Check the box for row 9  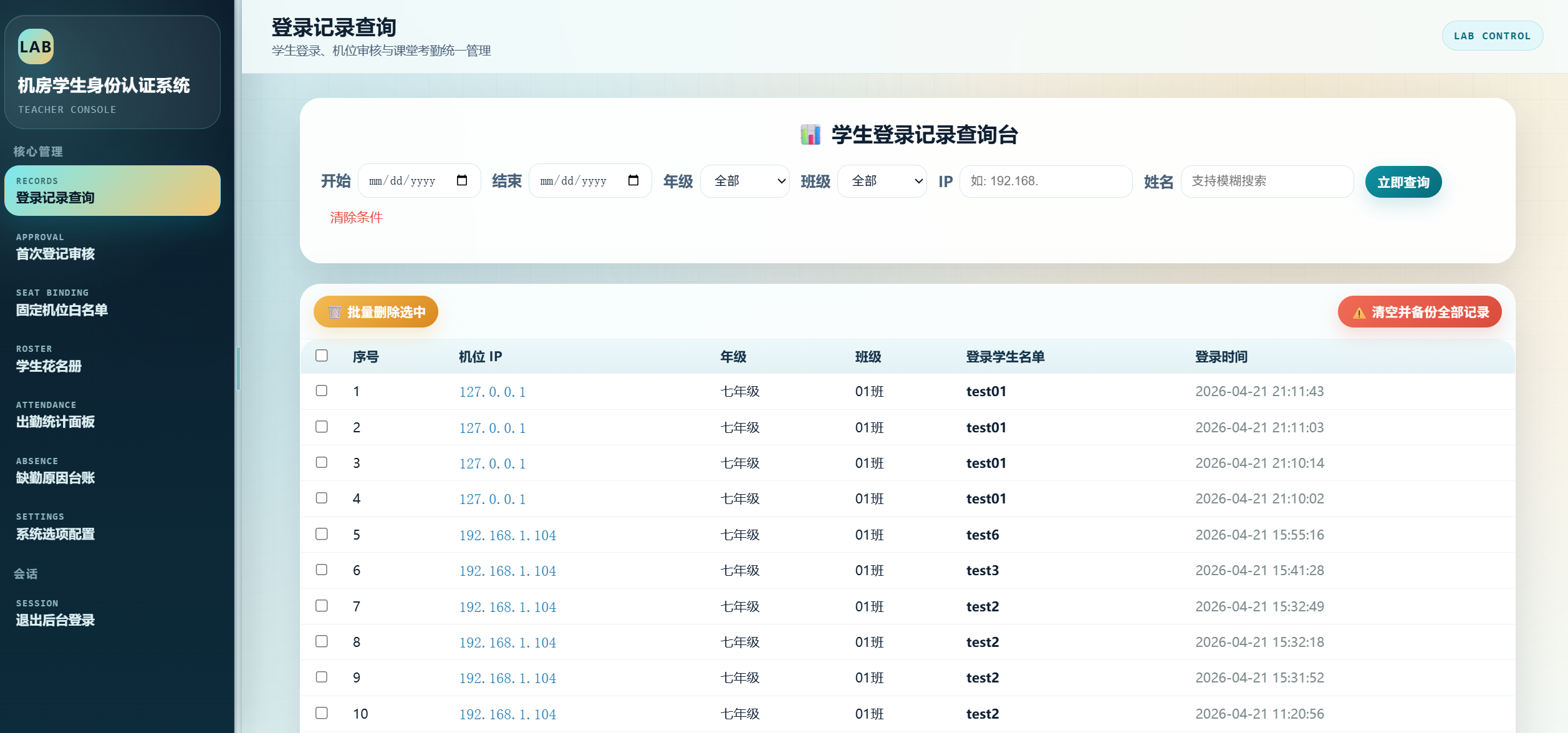coord(322,677)
